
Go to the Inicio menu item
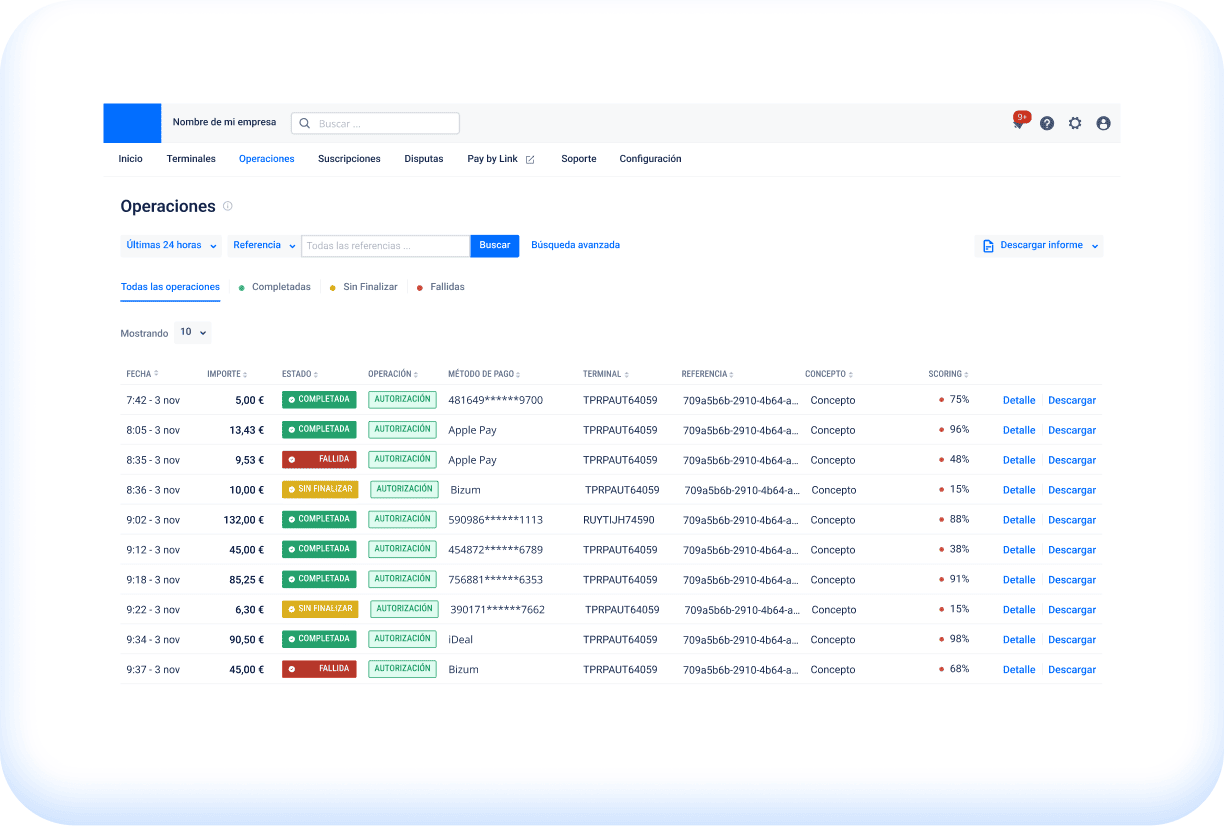(131, 159)
